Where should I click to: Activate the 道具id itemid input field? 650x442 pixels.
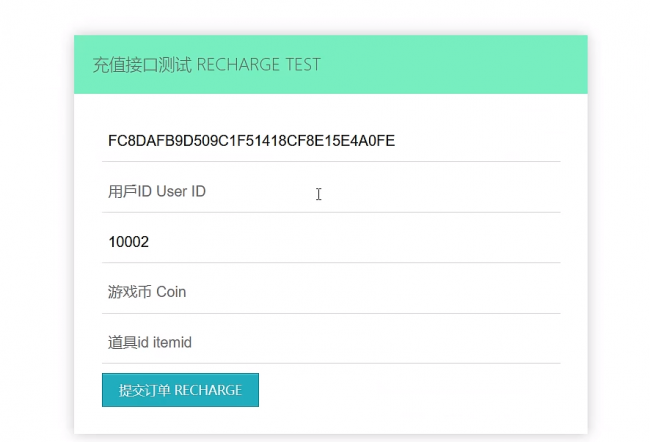coord(331,342)
